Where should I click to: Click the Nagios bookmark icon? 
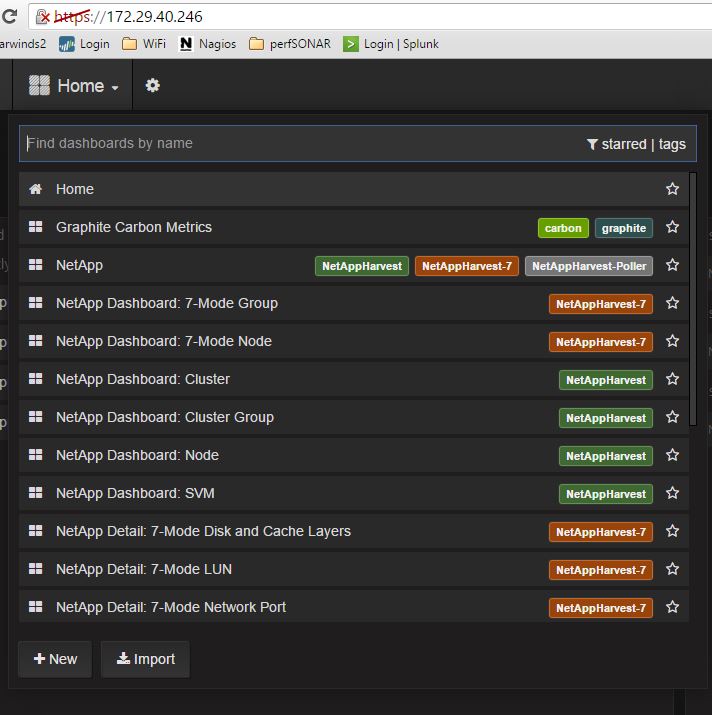[185, 44]
